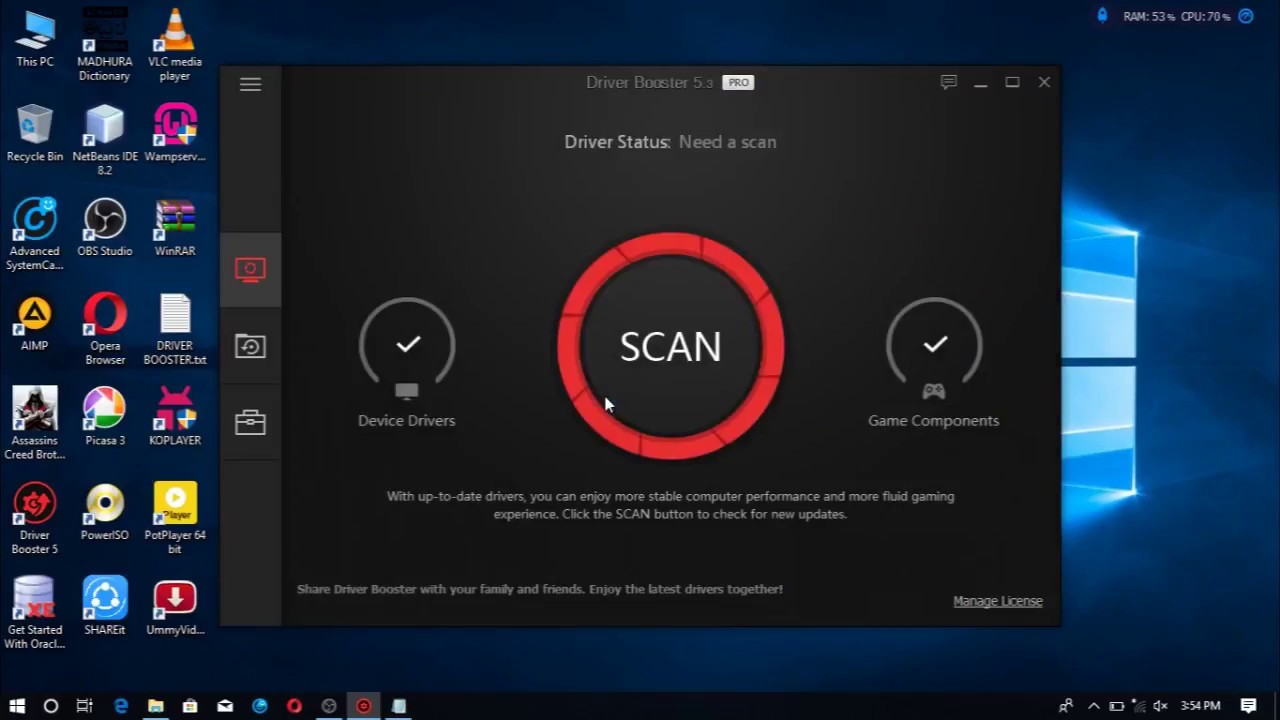Select Assassins Creed desktop shortcut

(35, 424)
